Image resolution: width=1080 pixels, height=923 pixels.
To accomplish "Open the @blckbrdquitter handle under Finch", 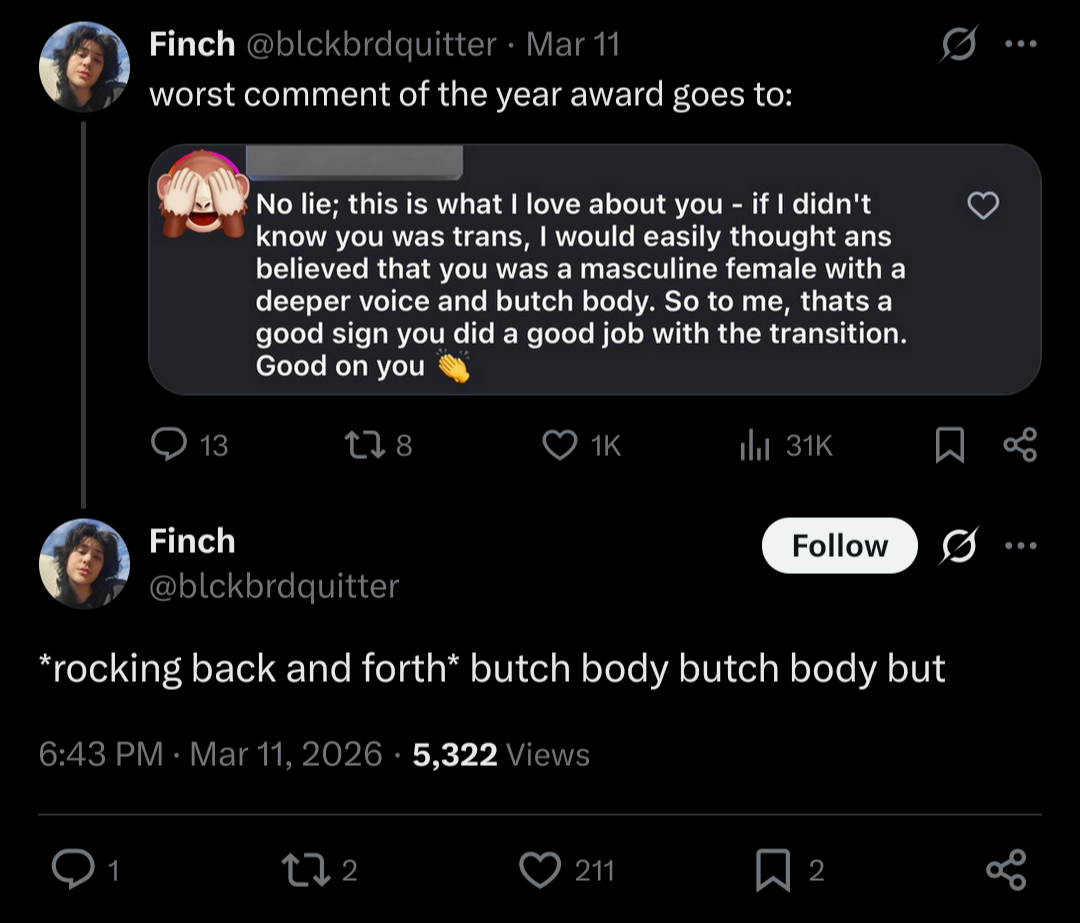I will (273, 586).
